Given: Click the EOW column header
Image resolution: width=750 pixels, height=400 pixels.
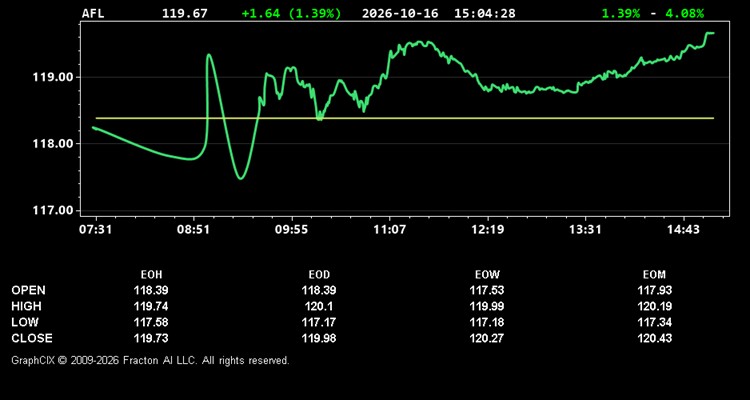Looking at the screenshot, I should point(487,275).
